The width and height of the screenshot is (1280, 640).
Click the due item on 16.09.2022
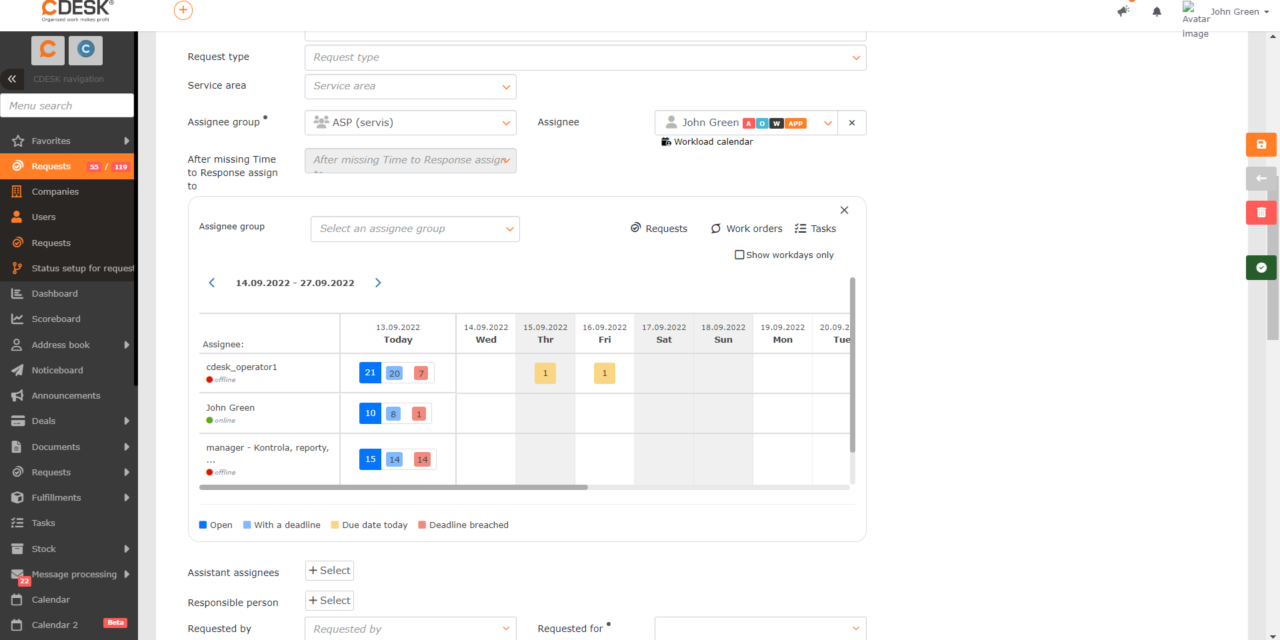click(604, 373)
